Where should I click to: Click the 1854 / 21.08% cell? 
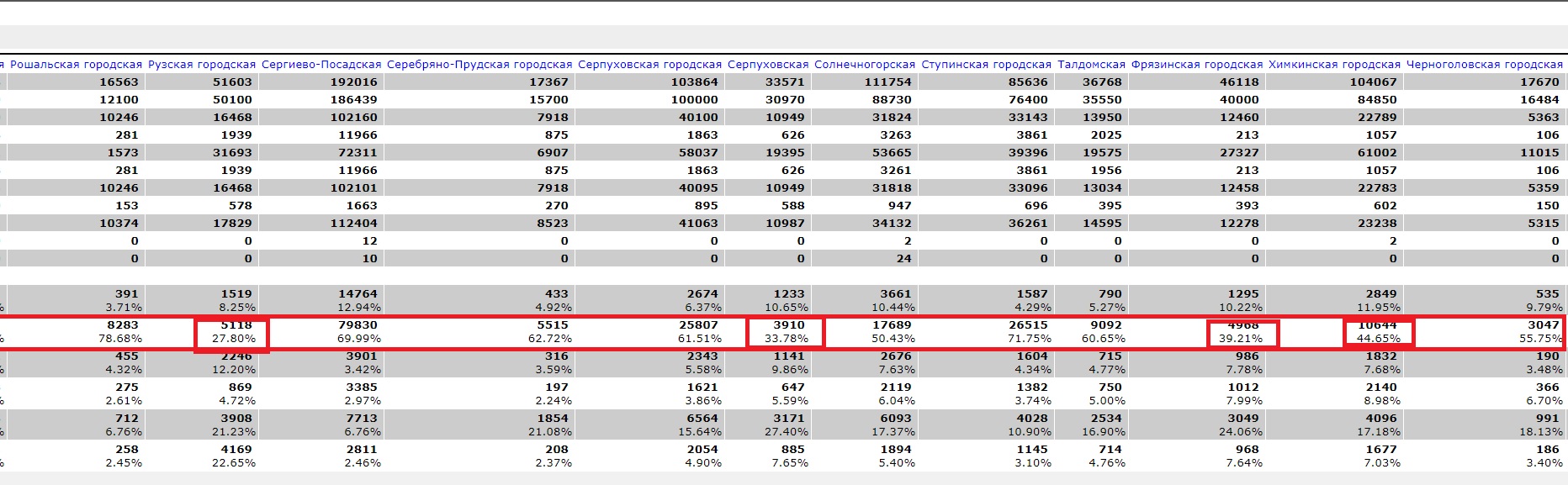[479, 424]
